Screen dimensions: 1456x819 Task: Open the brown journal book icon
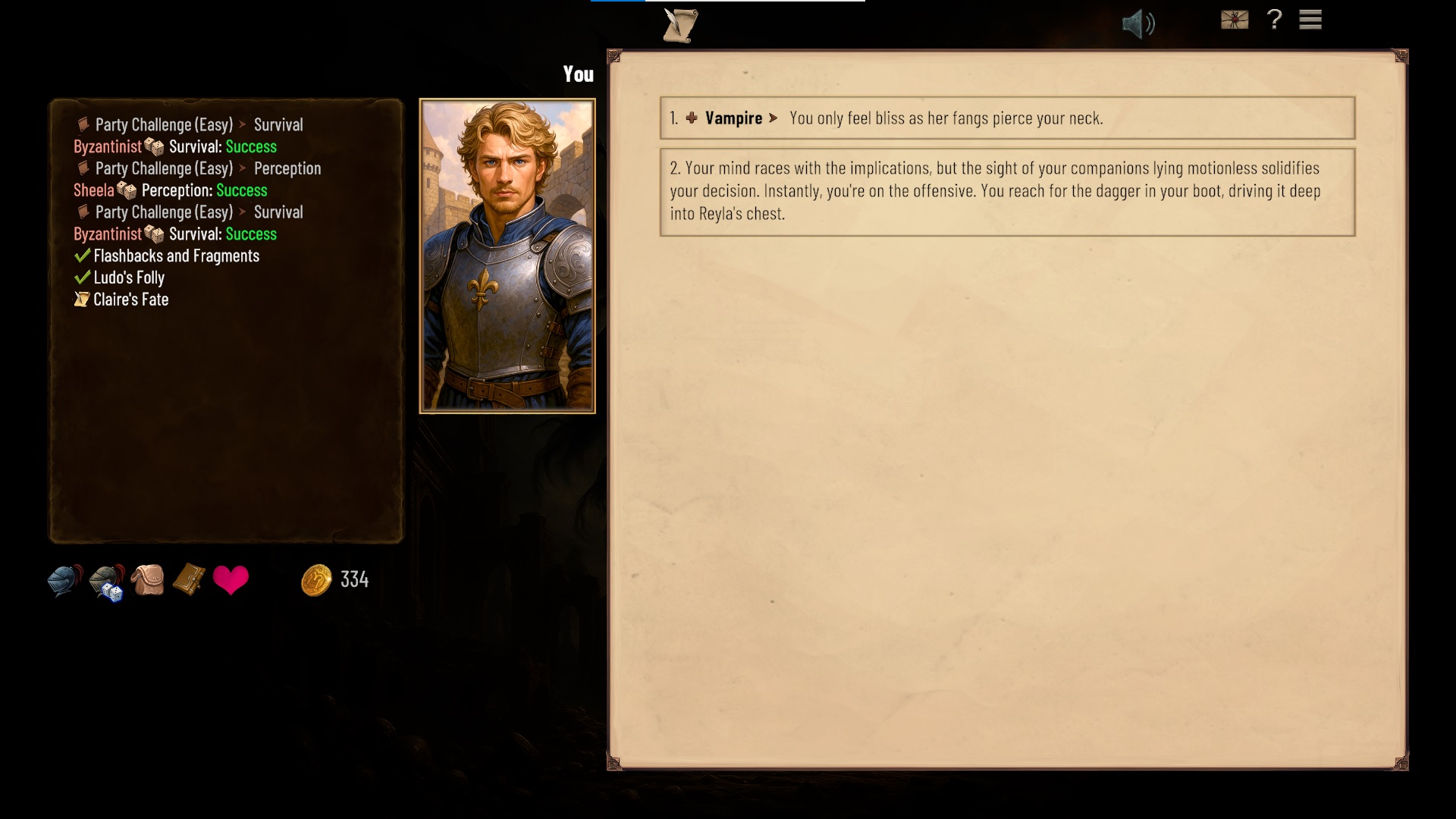point(189,579)
